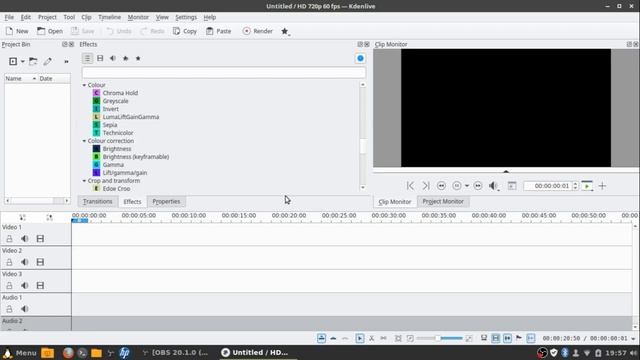640x360 pixels.
Task: Show audio effects filter icon
Action: tap(113, 58)
